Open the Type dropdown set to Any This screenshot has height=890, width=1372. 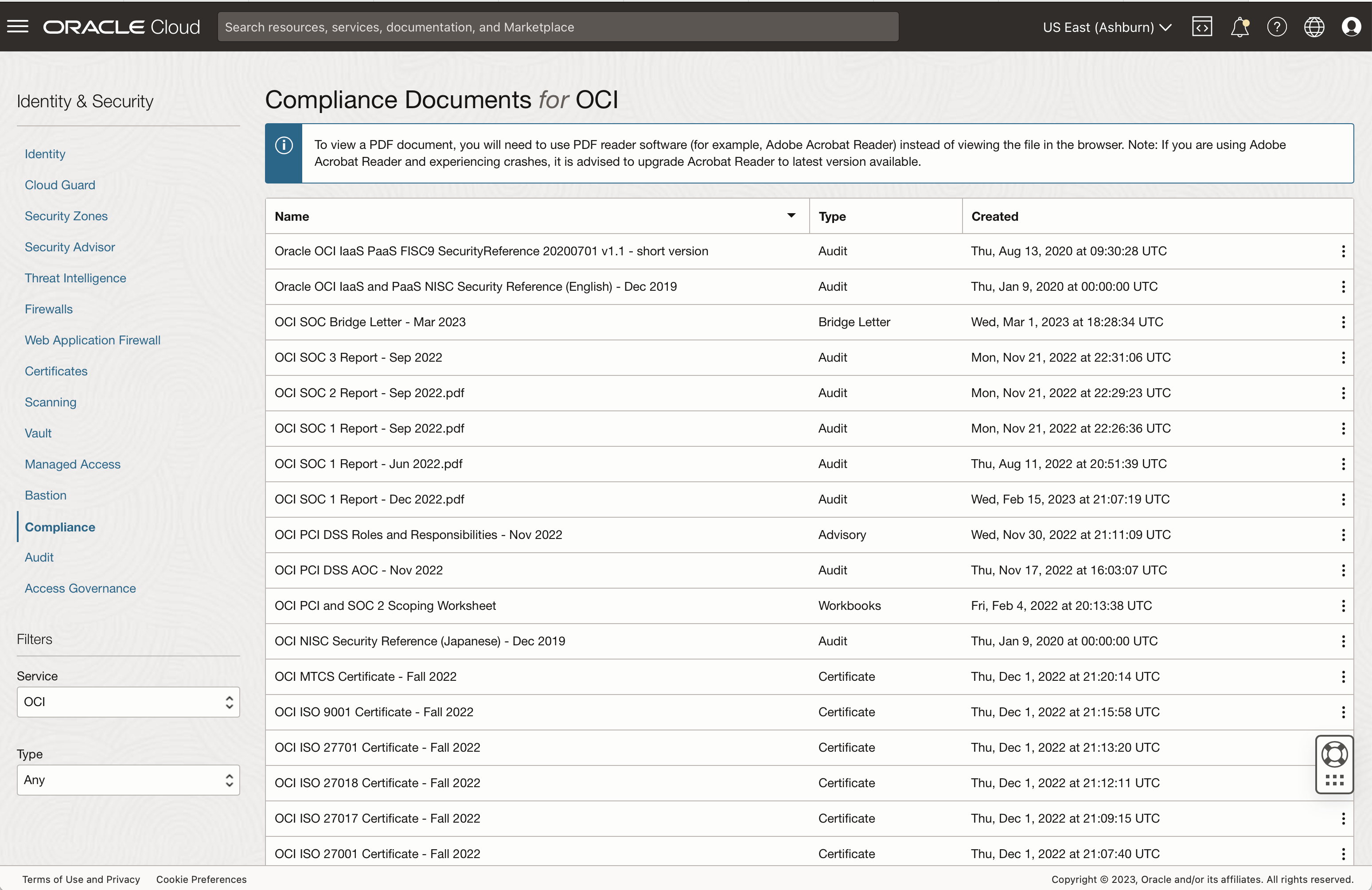(x=128, y=780)
